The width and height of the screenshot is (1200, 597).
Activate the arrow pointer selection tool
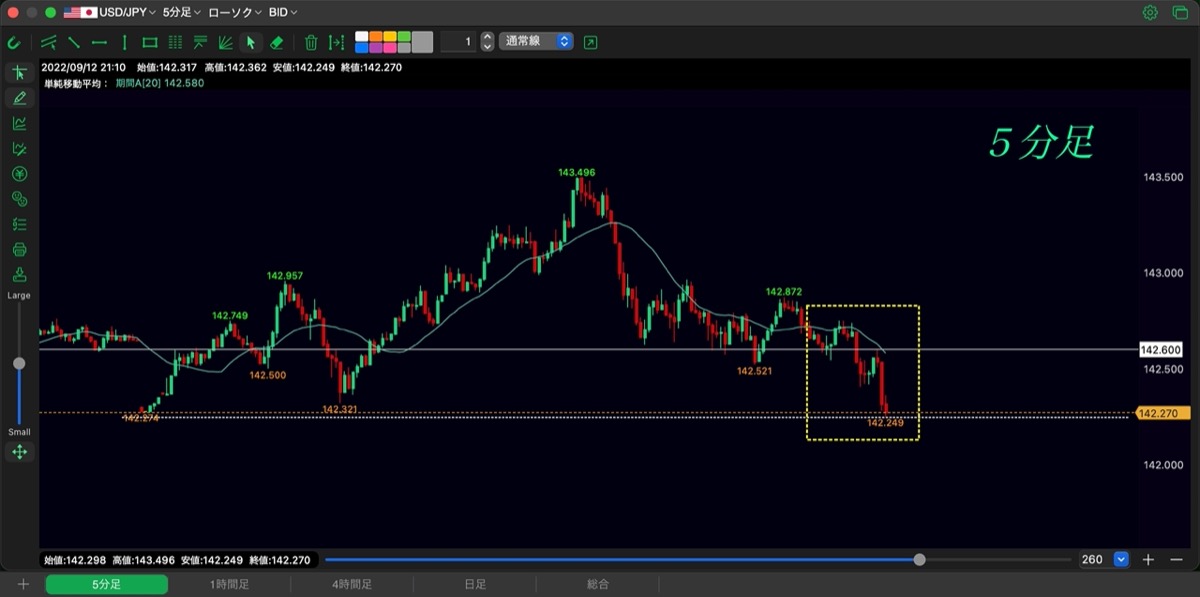pyautogui.click(x=251, y=42)
